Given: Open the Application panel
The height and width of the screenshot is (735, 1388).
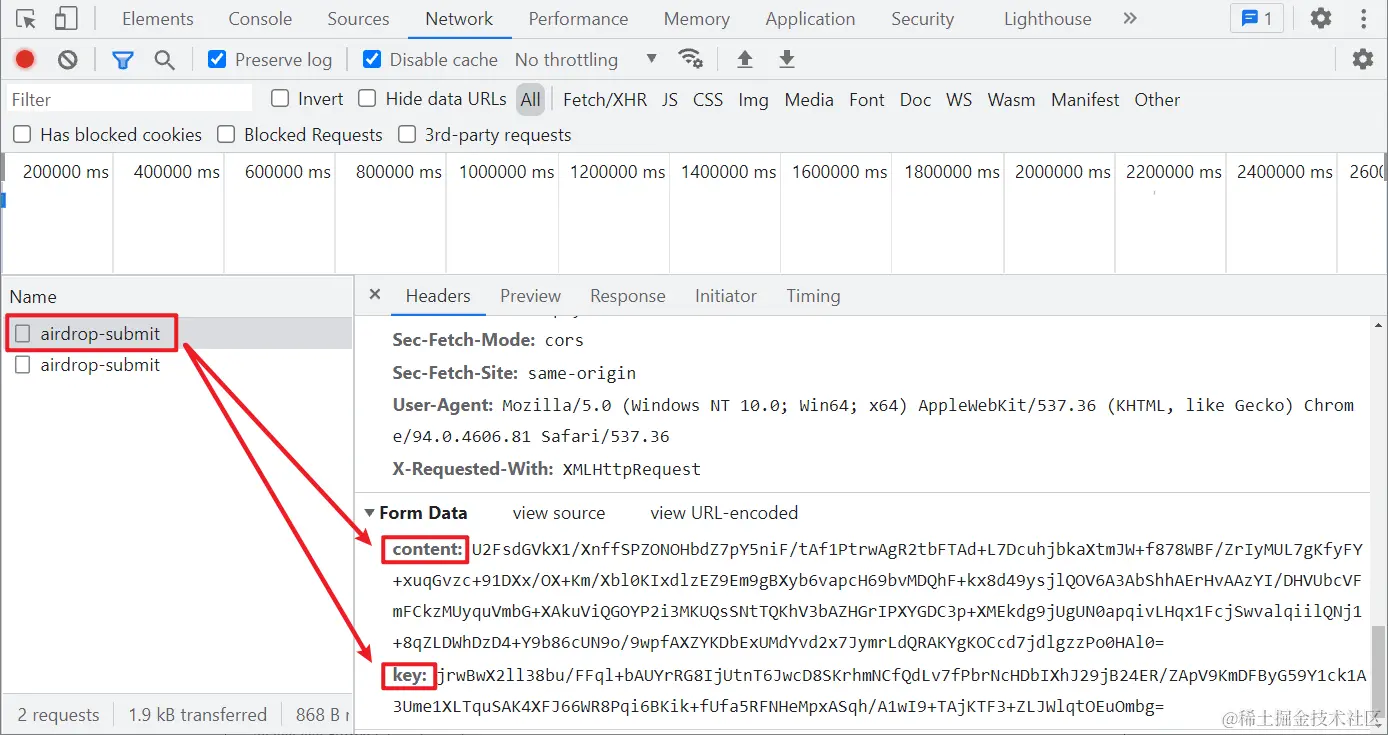Looking at the screenshot, I should pyautogui.click(x=810, y=19).
